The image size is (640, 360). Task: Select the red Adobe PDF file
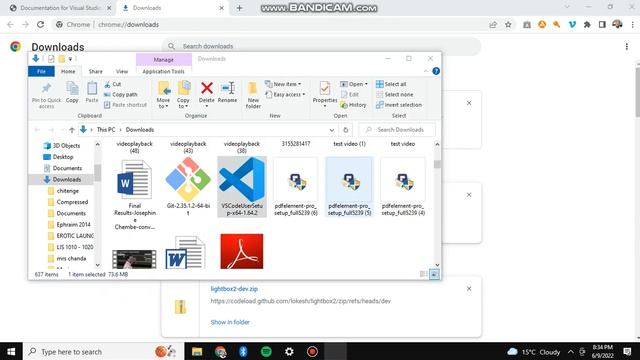[x=242, y=251]
